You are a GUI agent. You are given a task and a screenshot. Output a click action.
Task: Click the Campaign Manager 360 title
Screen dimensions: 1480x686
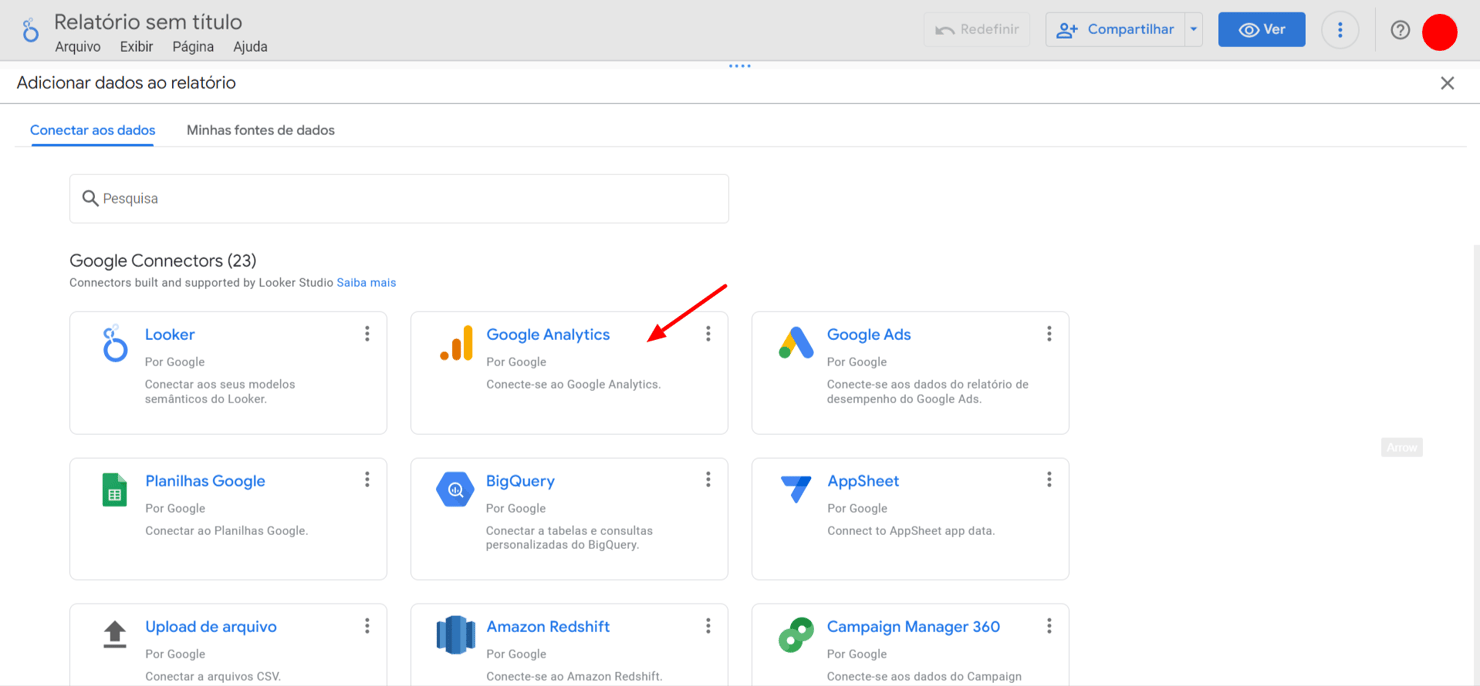[x=913, y=627]
